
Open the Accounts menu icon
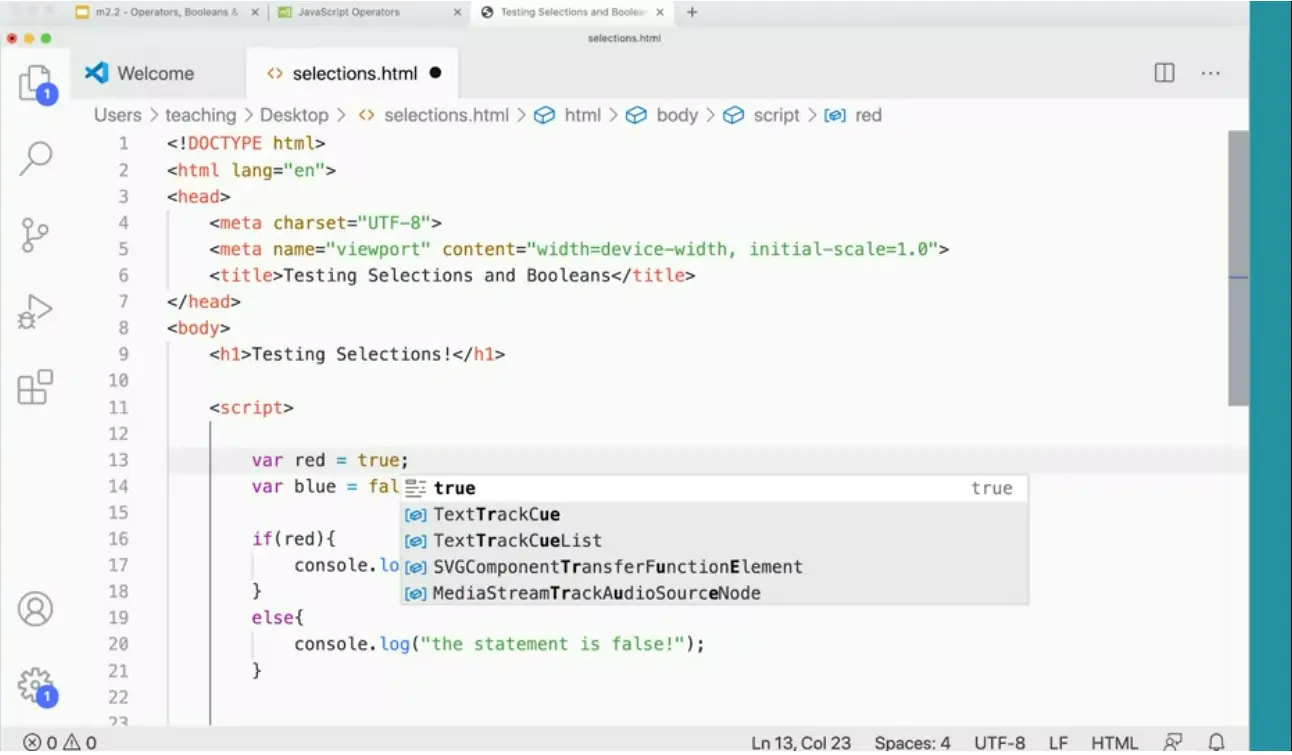pyautogui.click(x=36, y=609)
